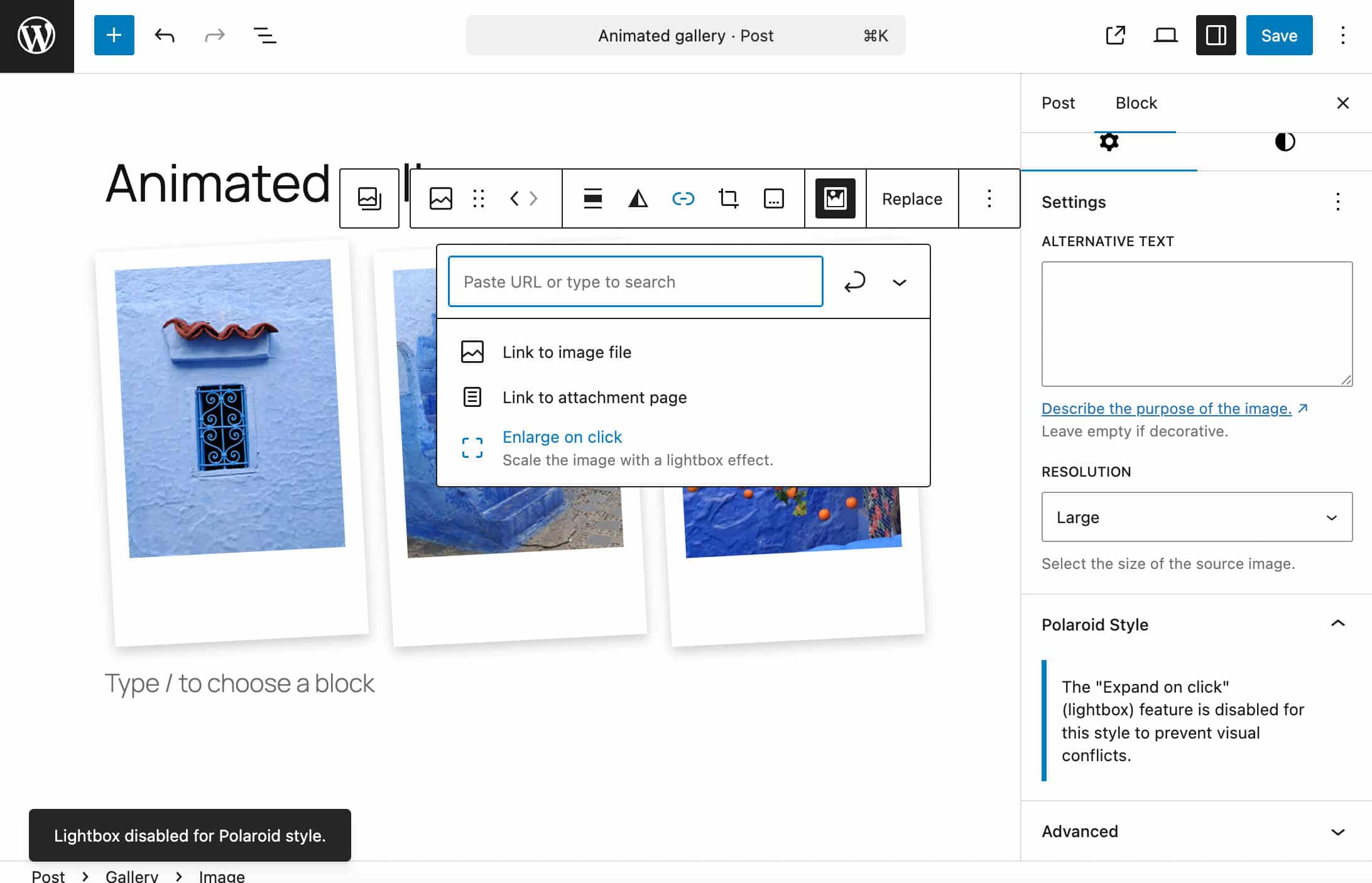Image resolution: width=1372 pixels, height=883 pixels.
Task: Select the Crop tool in block toolbar
Action: [x=728, y=198]
